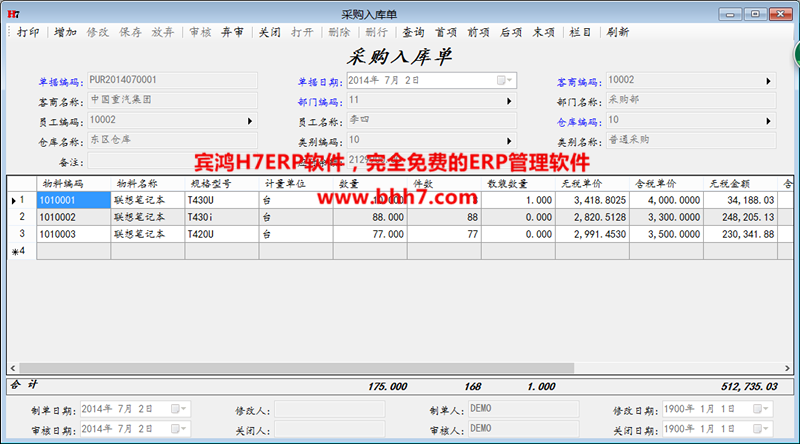Open the 客商编码 lookup arrow

tap(768, 81)
